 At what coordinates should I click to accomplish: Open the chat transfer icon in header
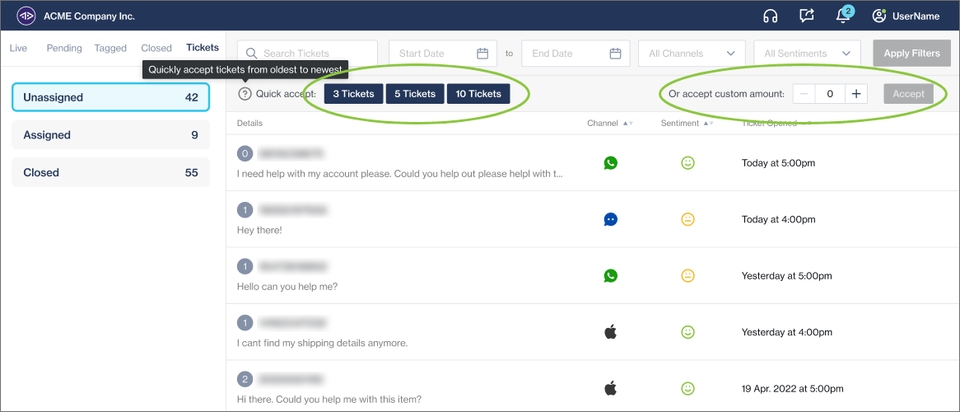(x=807, y=16)
